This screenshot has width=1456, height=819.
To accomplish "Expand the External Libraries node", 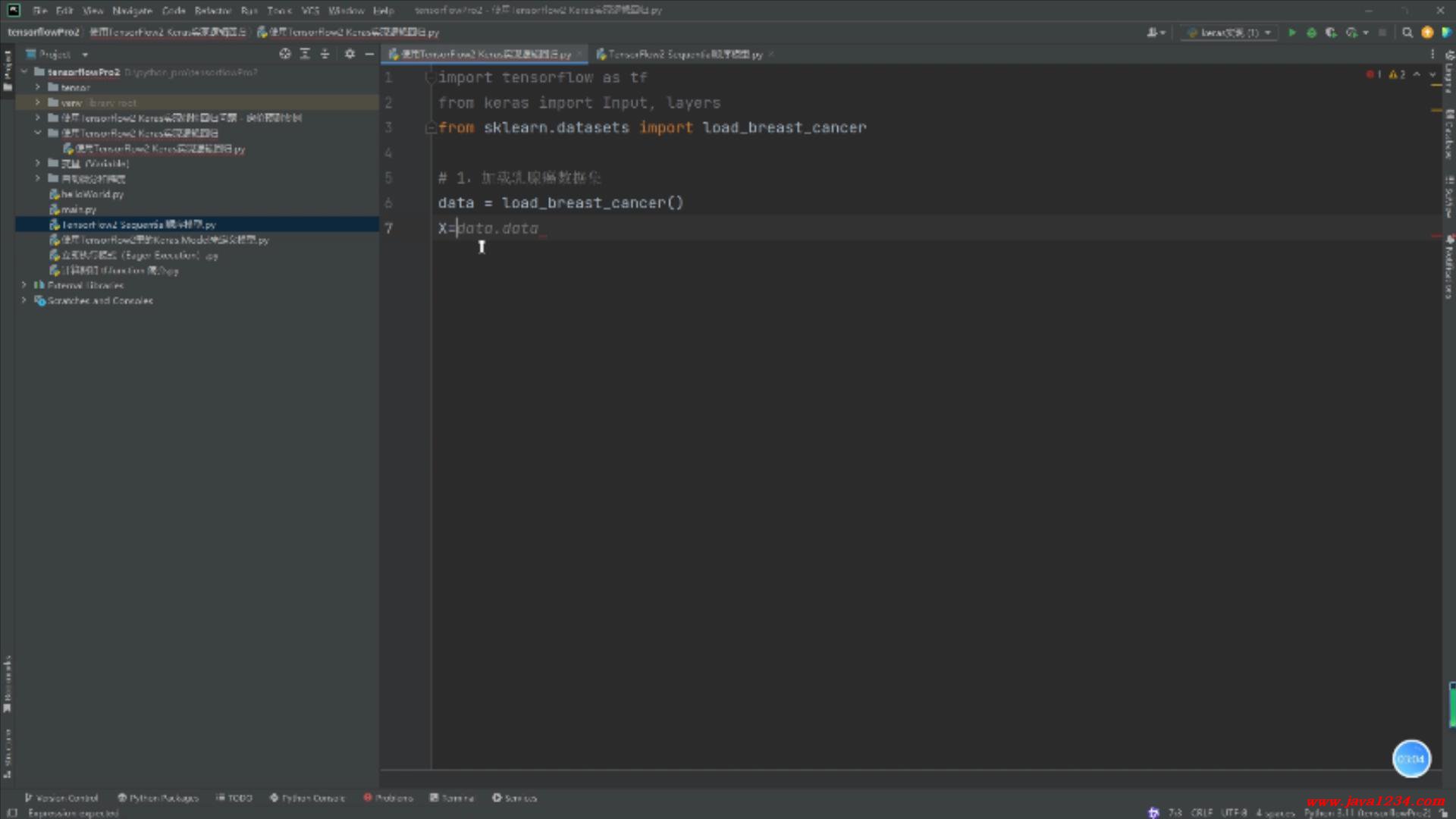I will (x=24, y=285).
